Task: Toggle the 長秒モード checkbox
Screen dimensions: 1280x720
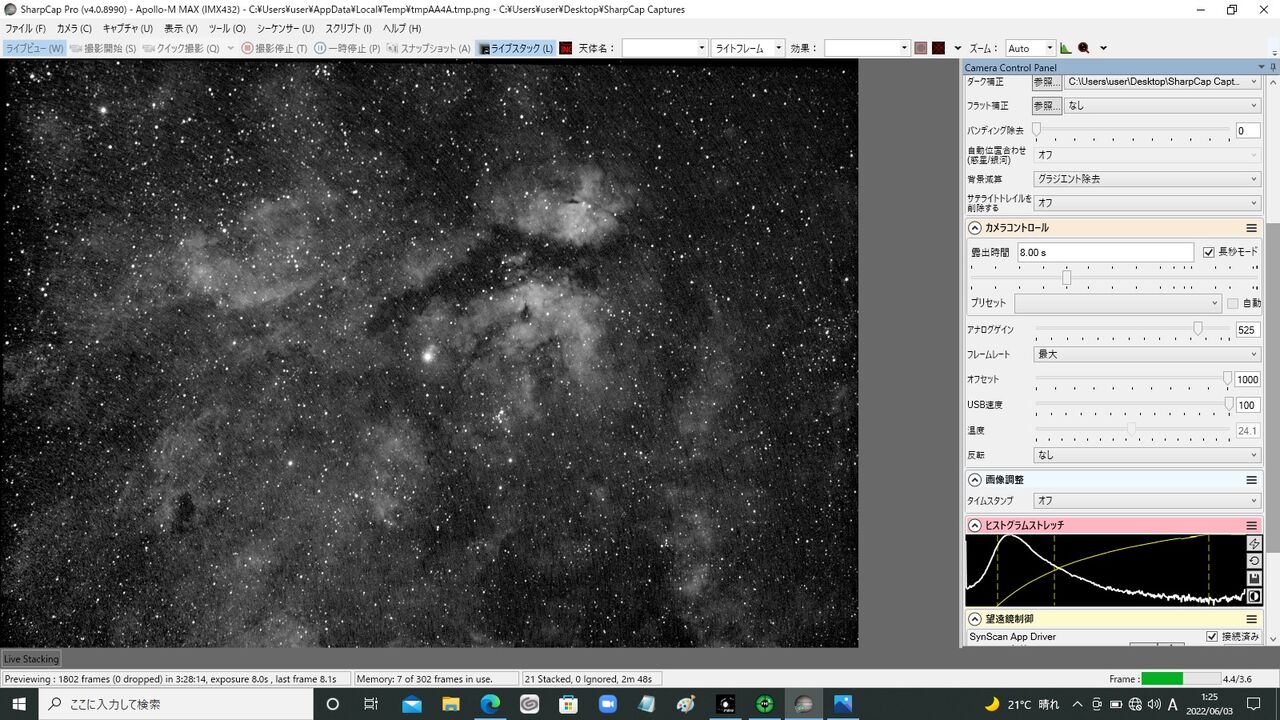Action: [x=1209, y=252]
